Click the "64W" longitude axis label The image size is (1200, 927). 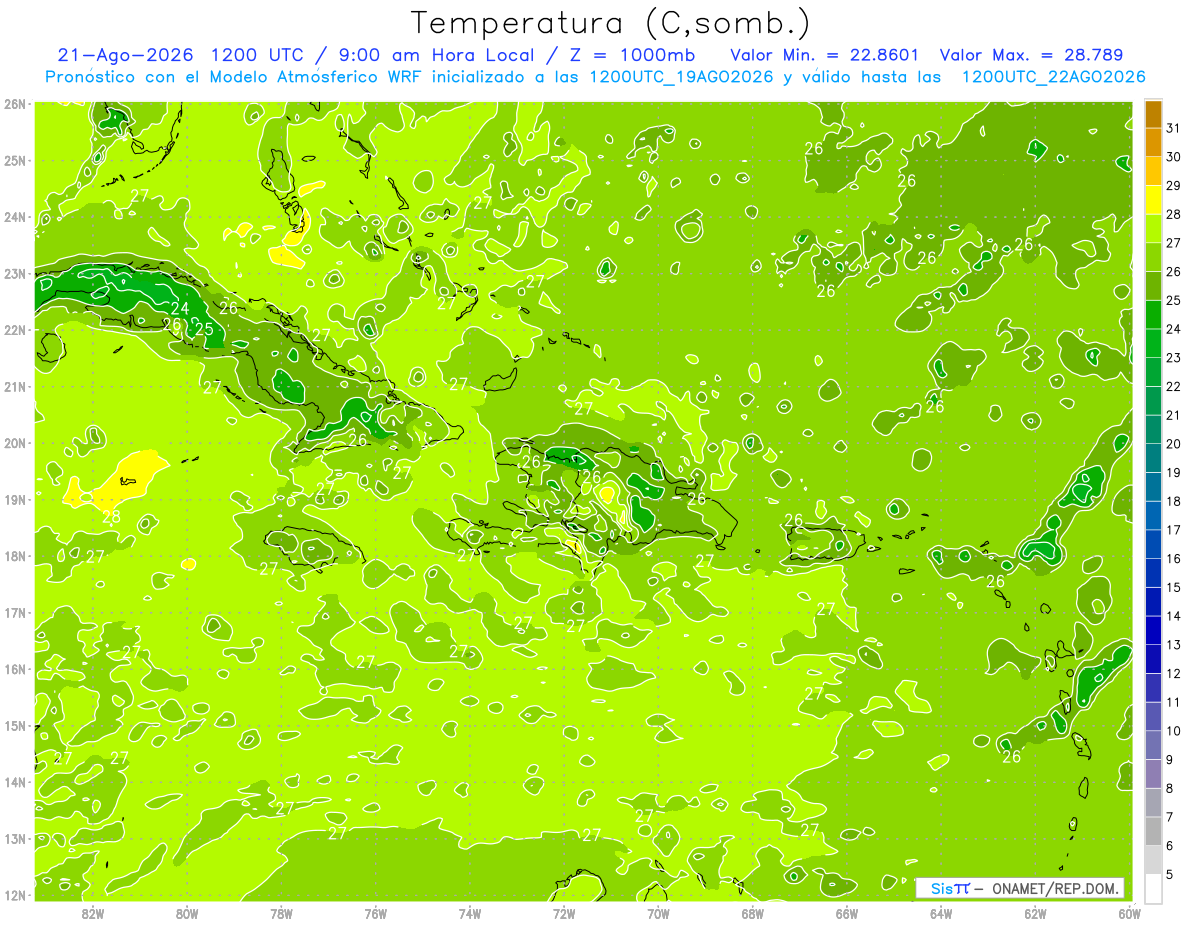(x=941, y=913)
